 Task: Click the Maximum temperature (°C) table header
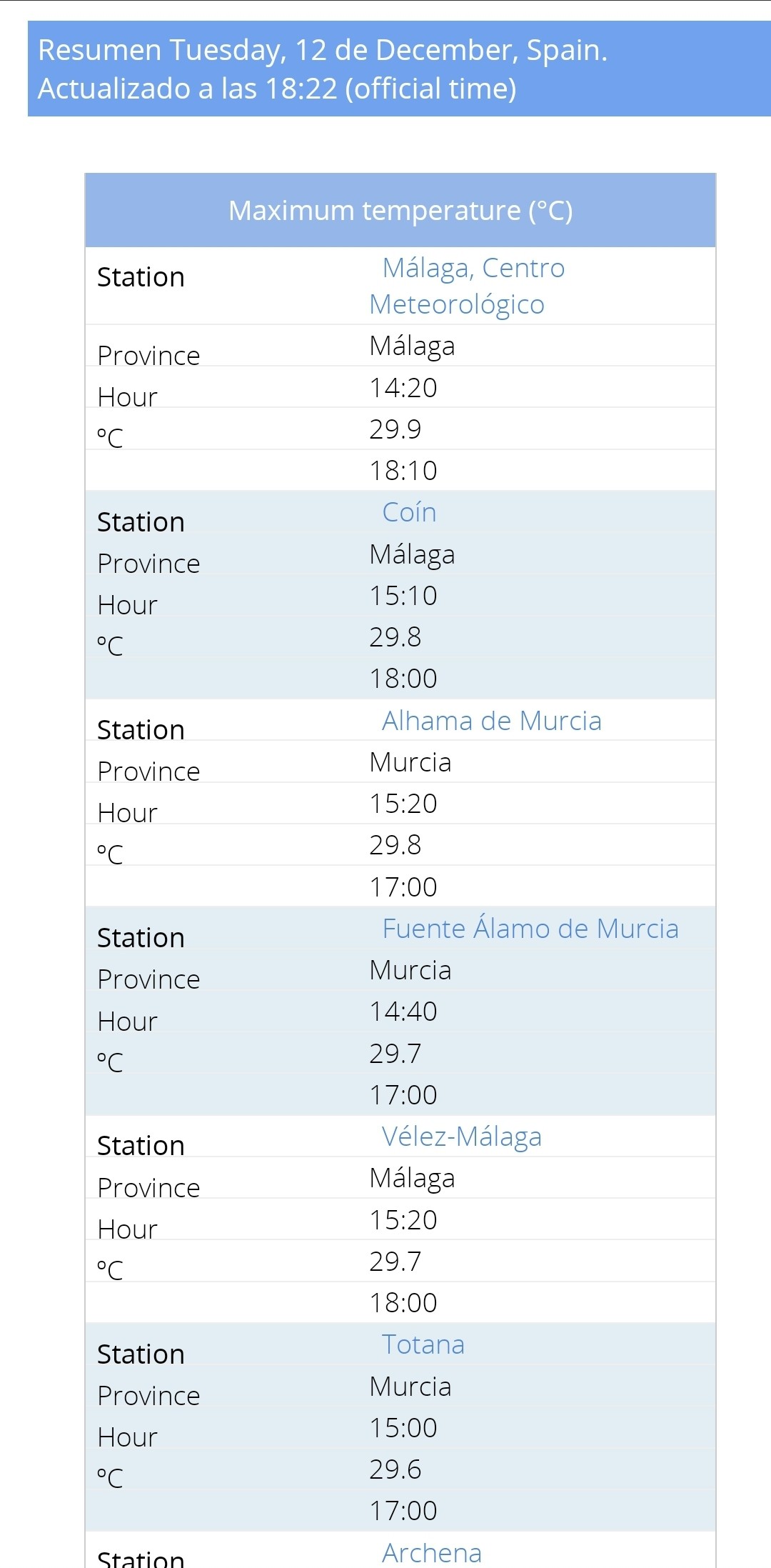pos(400,211)
